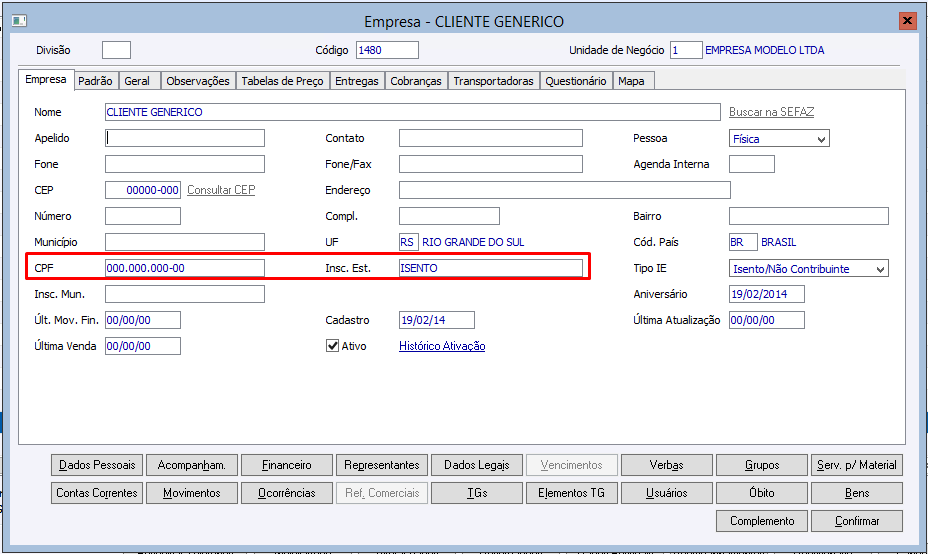928x554 pixels.
Task: Open the Grupos button
Action: (x=762, y=465)
